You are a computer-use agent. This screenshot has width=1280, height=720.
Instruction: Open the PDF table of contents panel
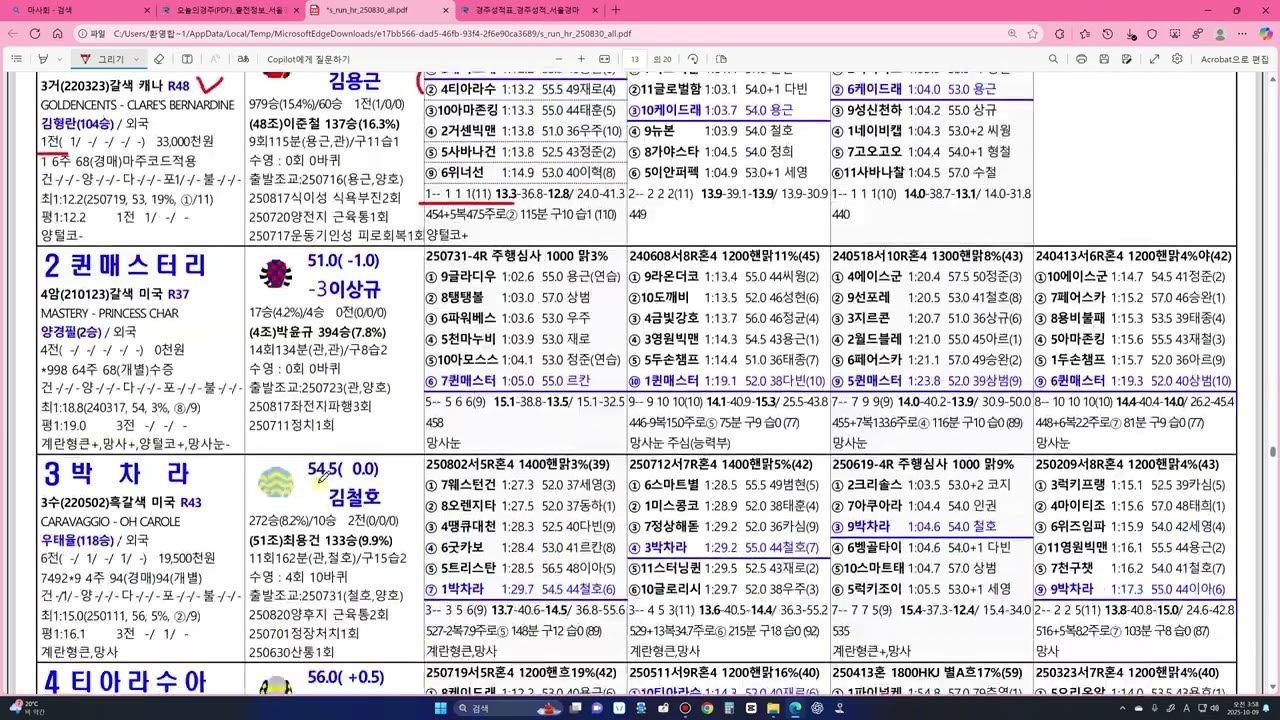16,59
